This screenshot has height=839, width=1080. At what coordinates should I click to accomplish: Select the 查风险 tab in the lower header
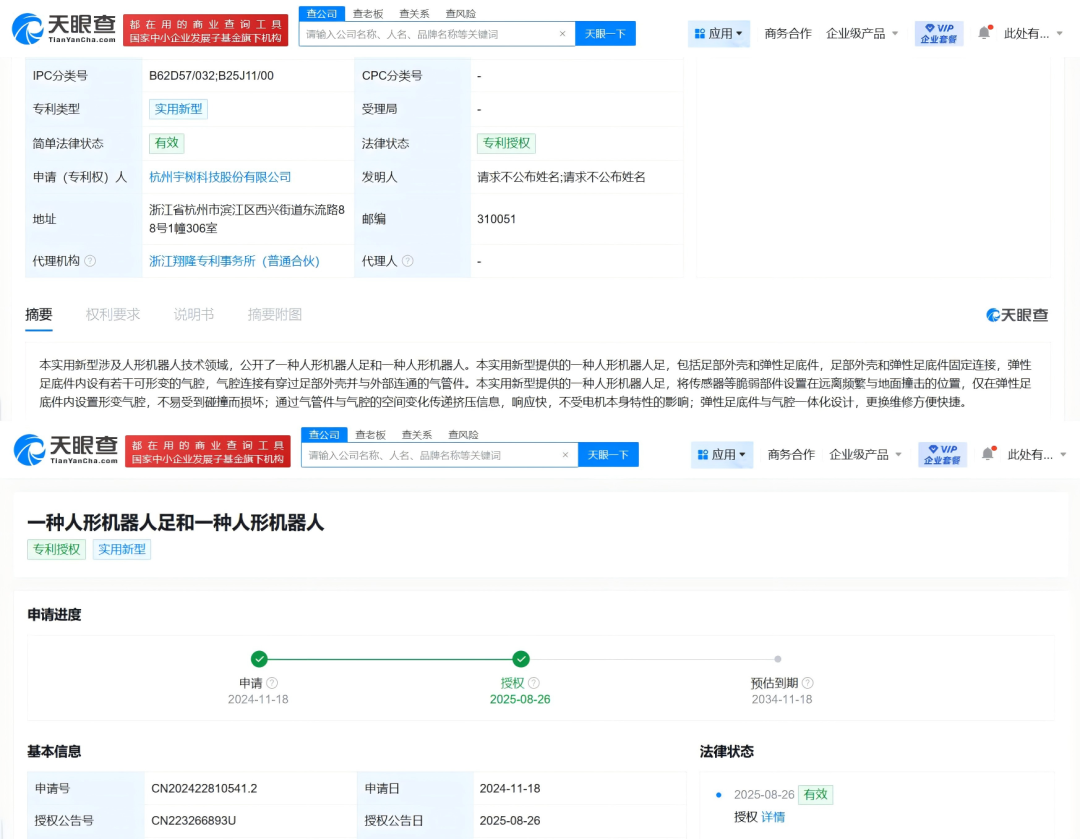(x=463, y=435)
